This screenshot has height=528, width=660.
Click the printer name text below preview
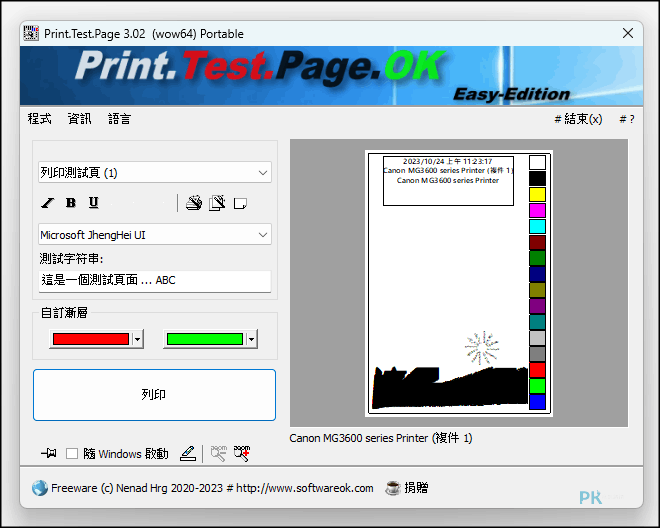pyautogui.click(x=381, y=438)
